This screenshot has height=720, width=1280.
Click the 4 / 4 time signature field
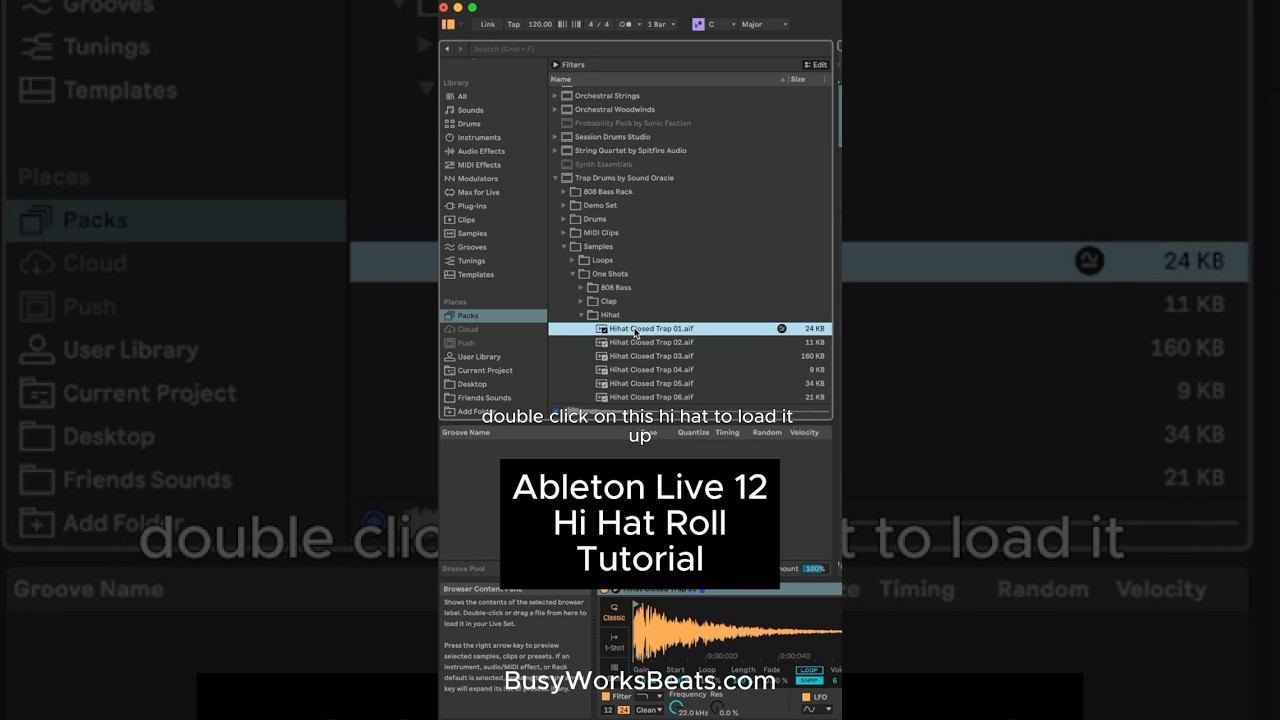tap(598, 24)
